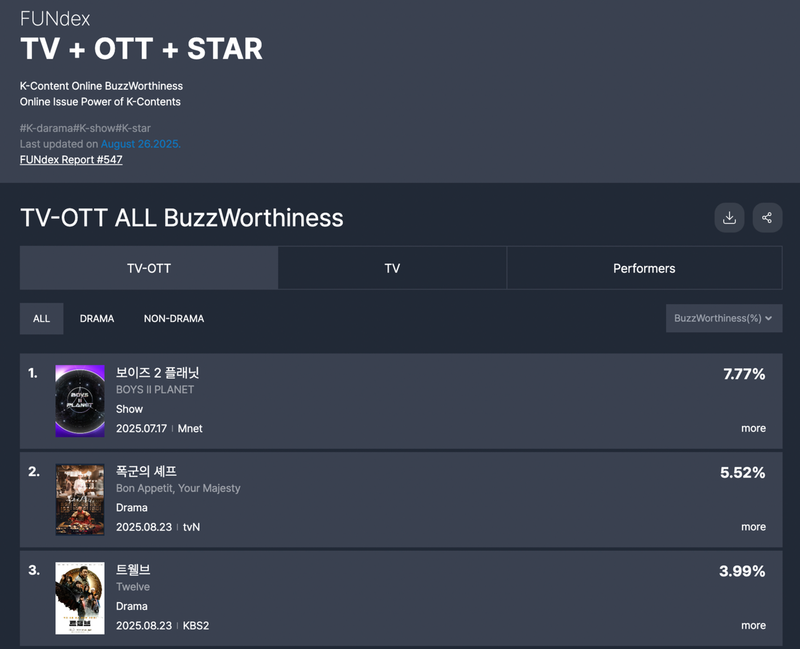Open the Twelve drama poster thumbnail
This screenshot has height=649, width=800.
(x=80, y=598)
